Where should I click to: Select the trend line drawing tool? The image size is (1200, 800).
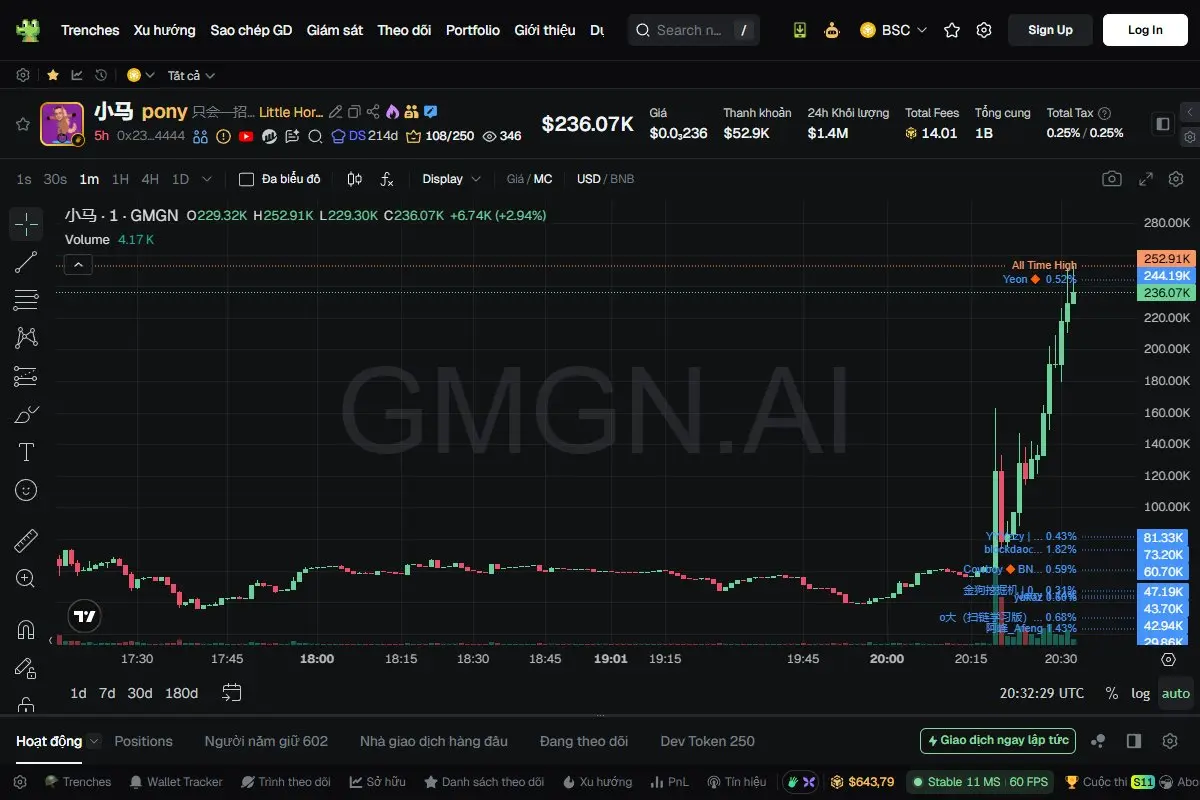pyautogui.click(x=26, y=262)
